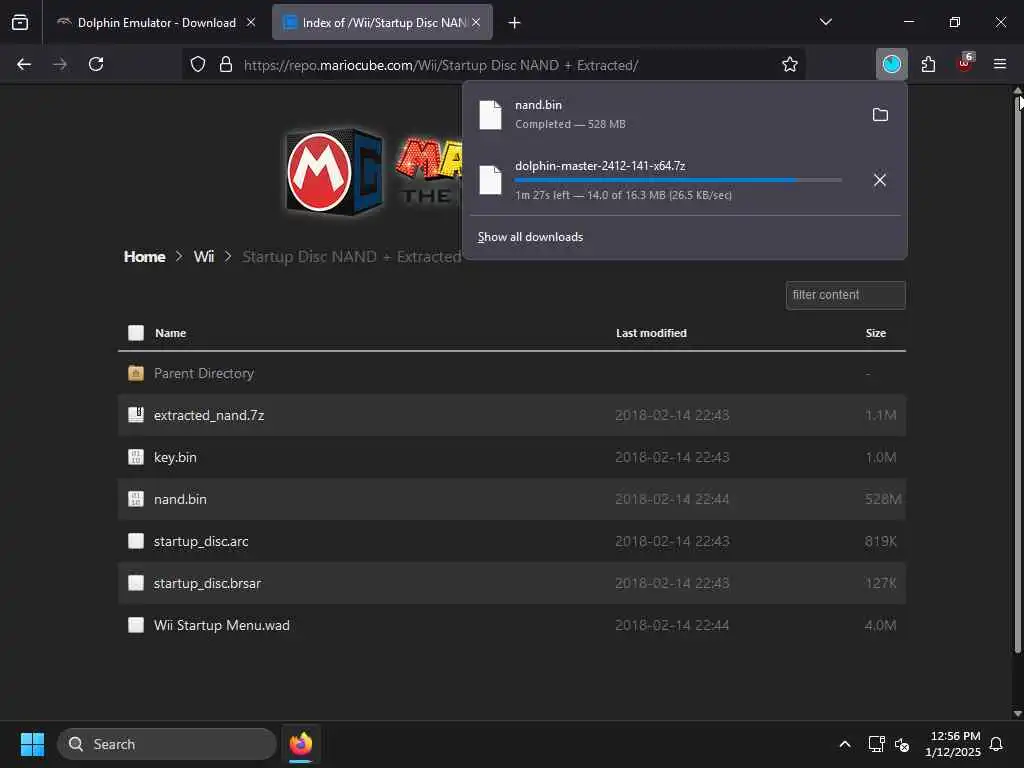This screenshot has height=768, width=1024.
Task: Download startup_disc.brsar
Action: tap(207, 583)
